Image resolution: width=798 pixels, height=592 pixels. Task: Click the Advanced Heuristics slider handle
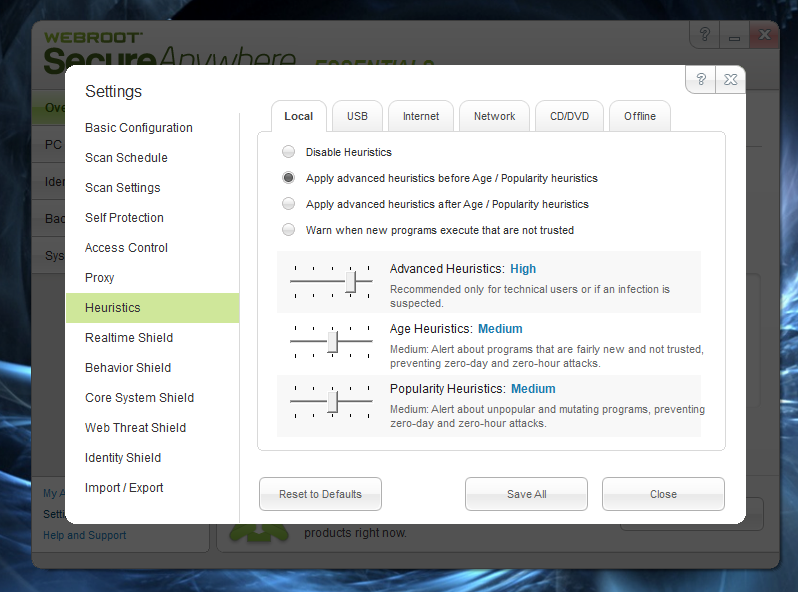click(351, 281)
